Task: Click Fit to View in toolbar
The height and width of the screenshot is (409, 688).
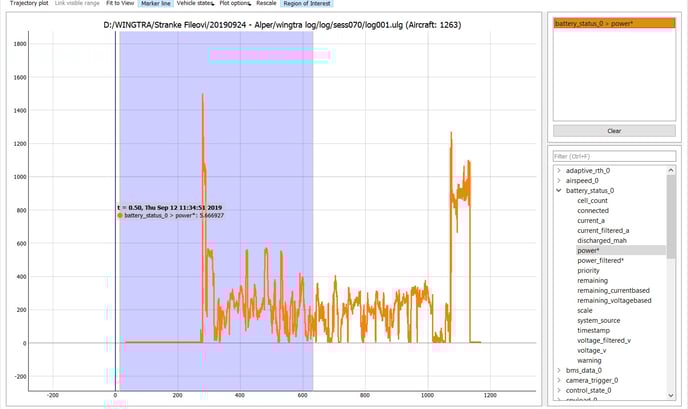Action: [120, 4]
